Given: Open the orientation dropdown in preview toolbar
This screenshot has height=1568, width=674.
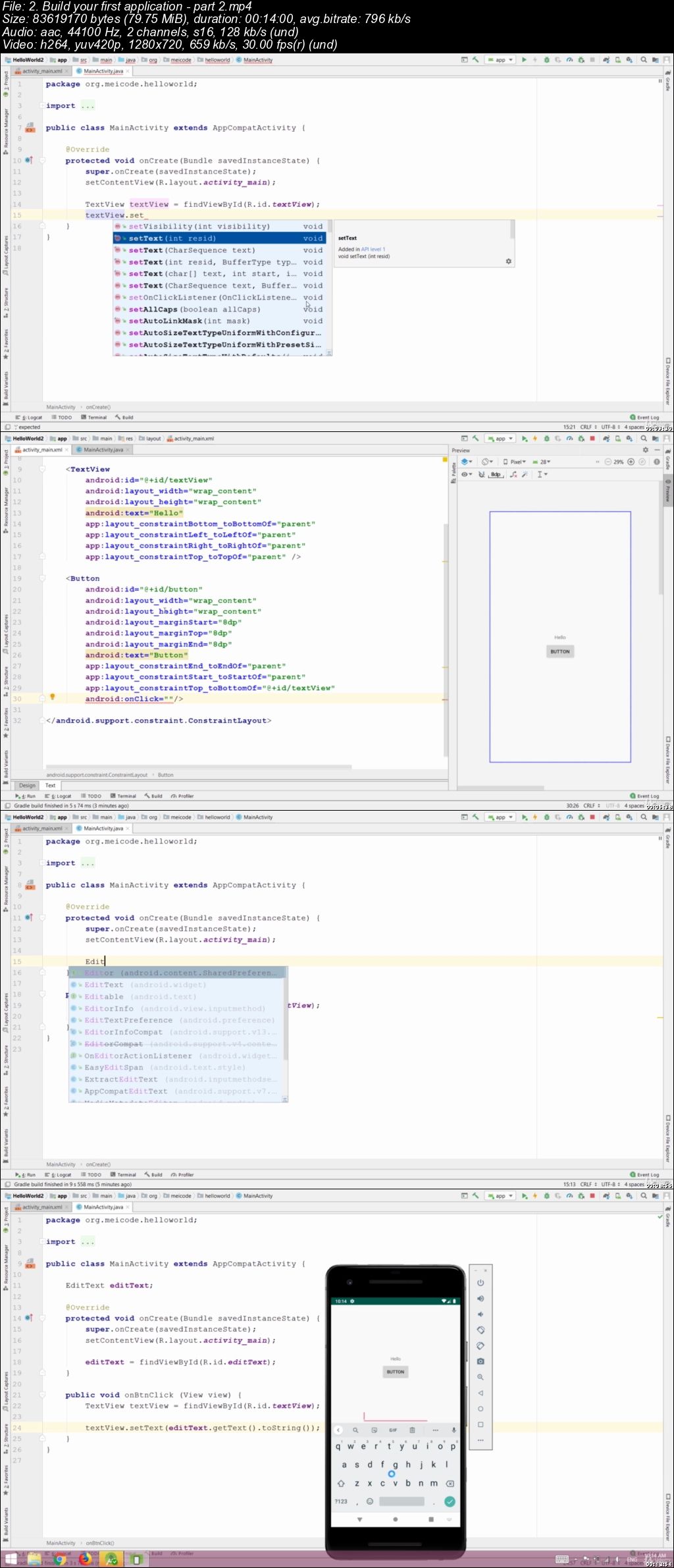Looking at the screenshot, I should tap(488, 462).
